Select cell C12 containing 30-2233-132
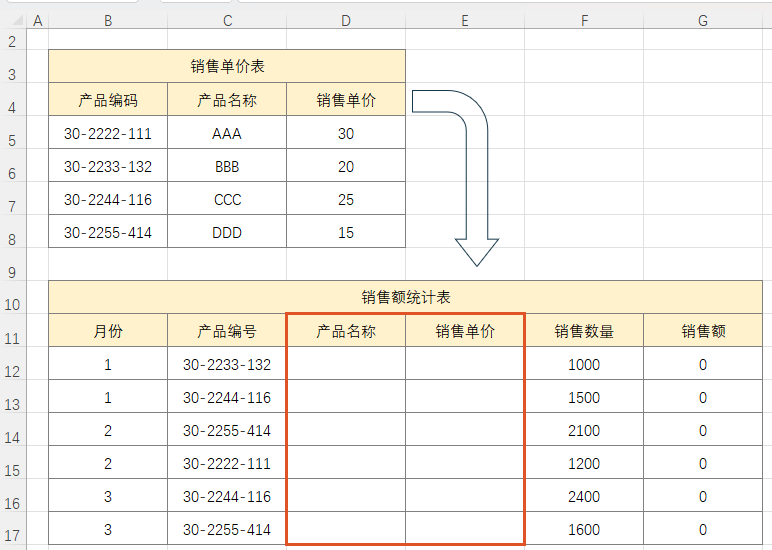 [x=227, y=364]
